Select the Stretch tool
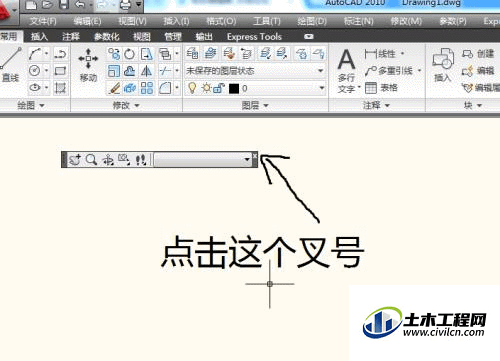The image size is (500, 361). tap(147, 54)
